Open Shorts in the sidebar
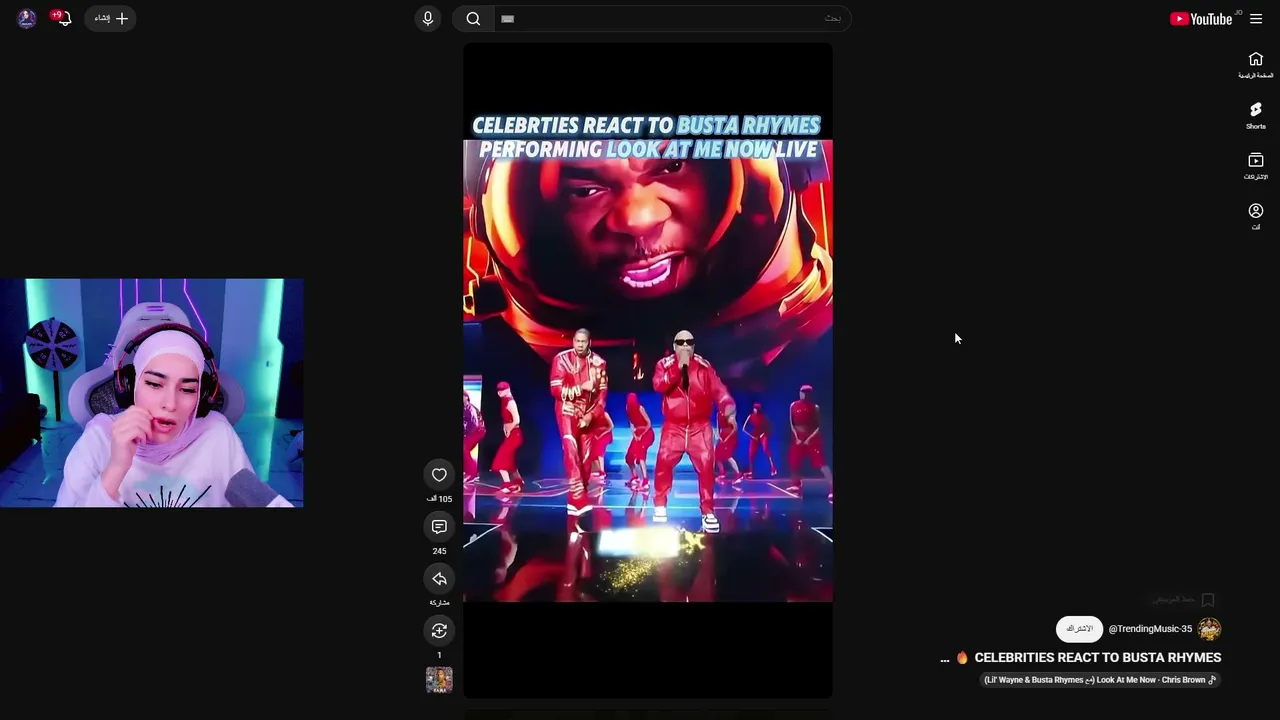Viewport: 1280px width, 720px height. (1256, 116)
